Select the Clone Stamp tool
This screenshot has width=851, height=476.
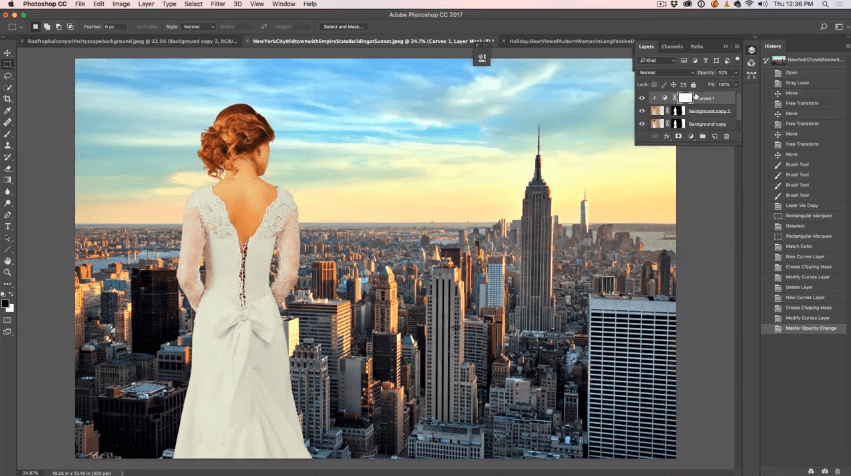point(8,145)
